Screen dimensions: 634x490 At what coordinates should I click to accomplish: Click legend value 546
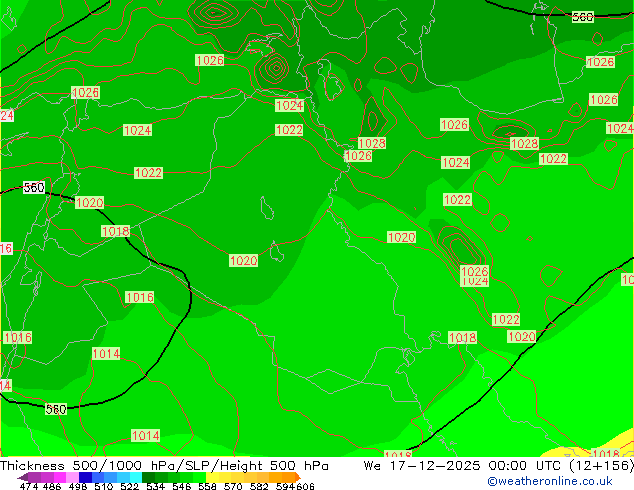pos(182,486)
